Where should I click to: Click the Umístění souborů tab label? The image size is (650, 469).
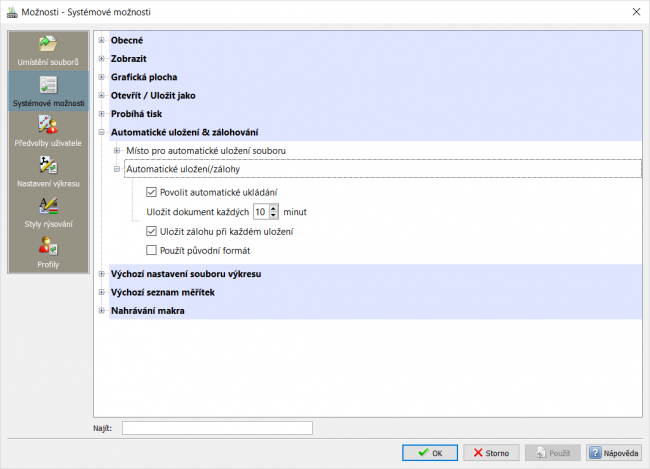click(48, 62)
